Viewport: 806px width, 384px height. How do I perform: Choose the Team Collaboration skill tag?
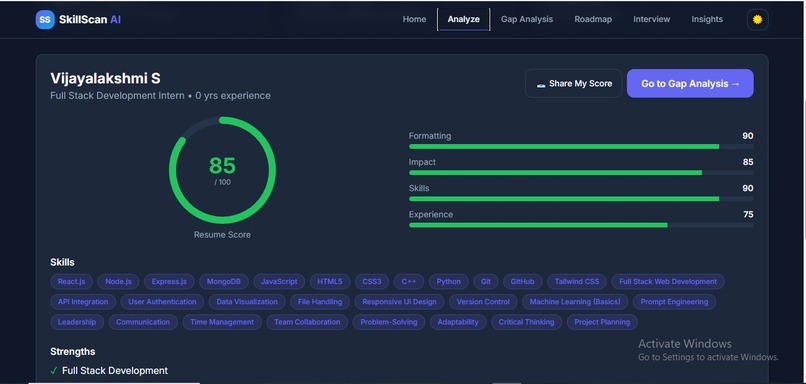307,322
